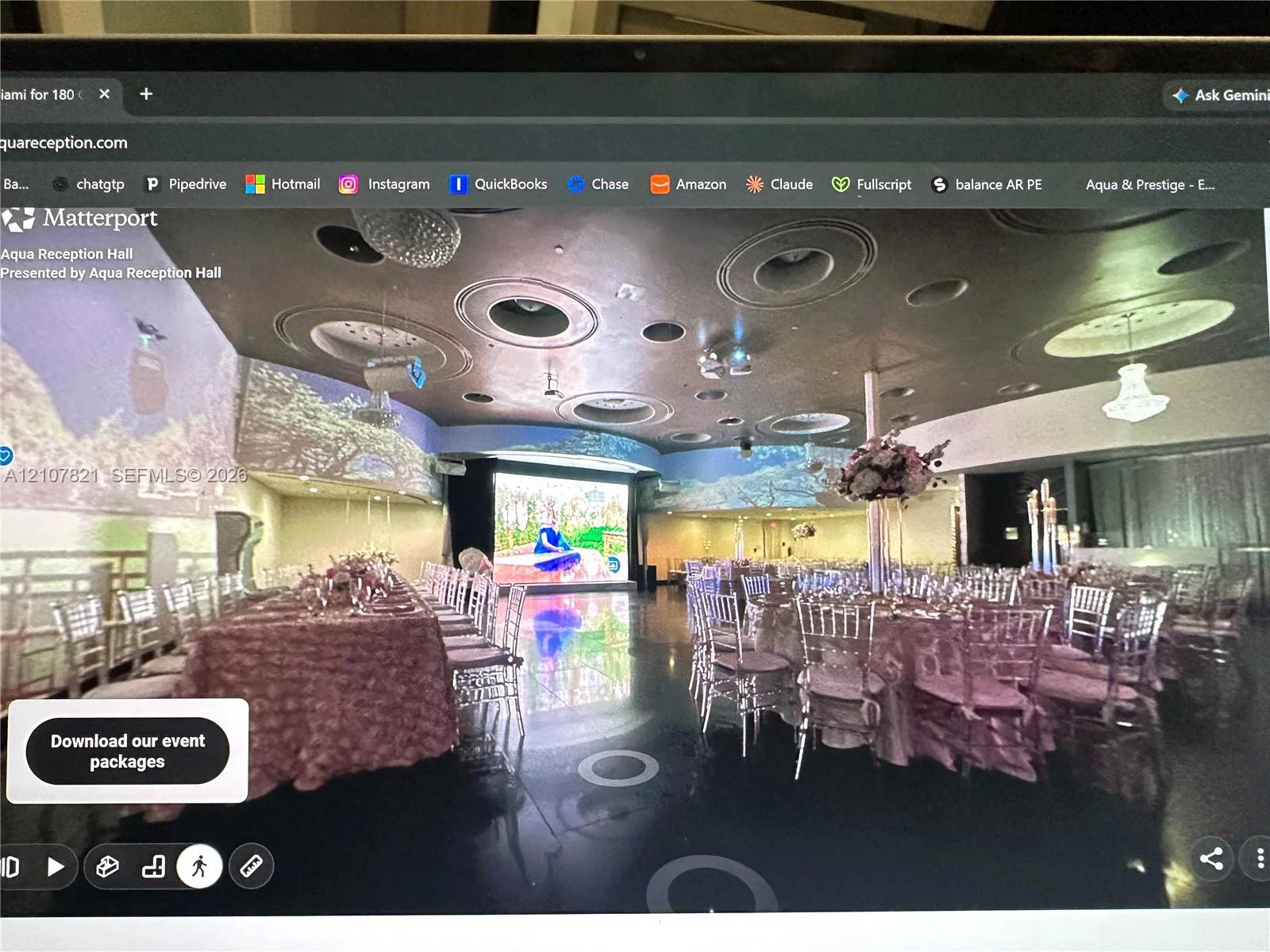1270x952 pixels.
Task: Open the Pipedrive bookmark
Action: 186,184
